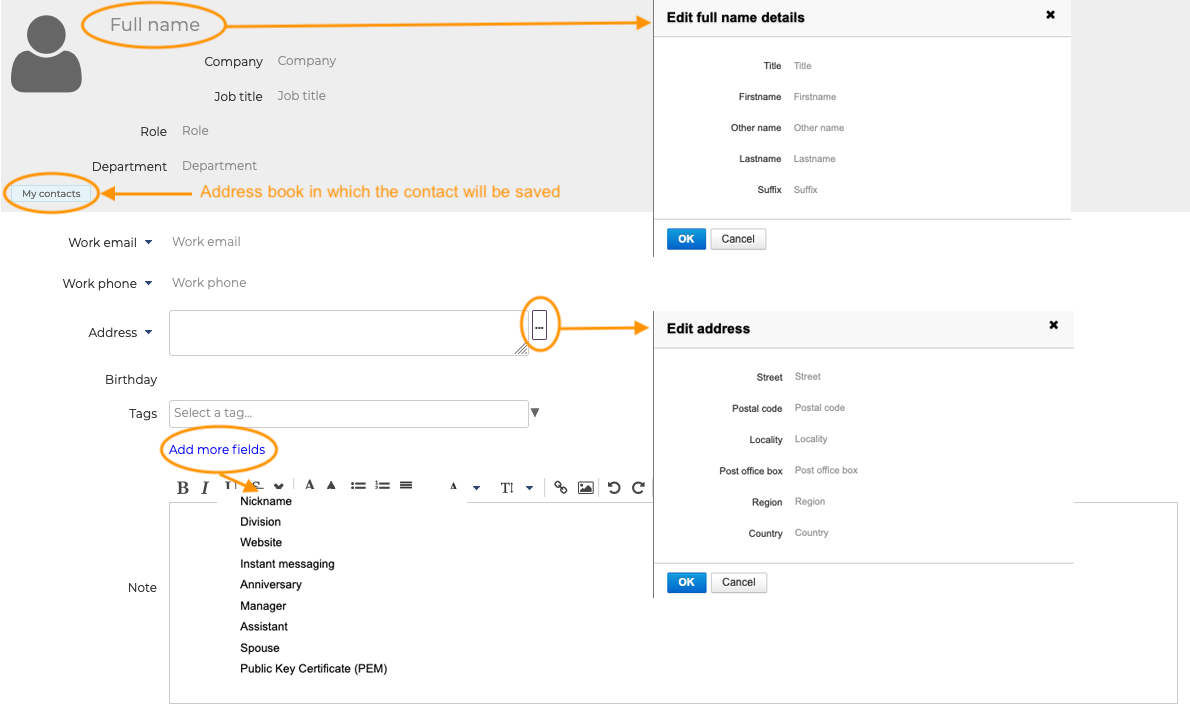Open address details with the ellipsis button
1190x719 pixels.
tap(539, 326)
